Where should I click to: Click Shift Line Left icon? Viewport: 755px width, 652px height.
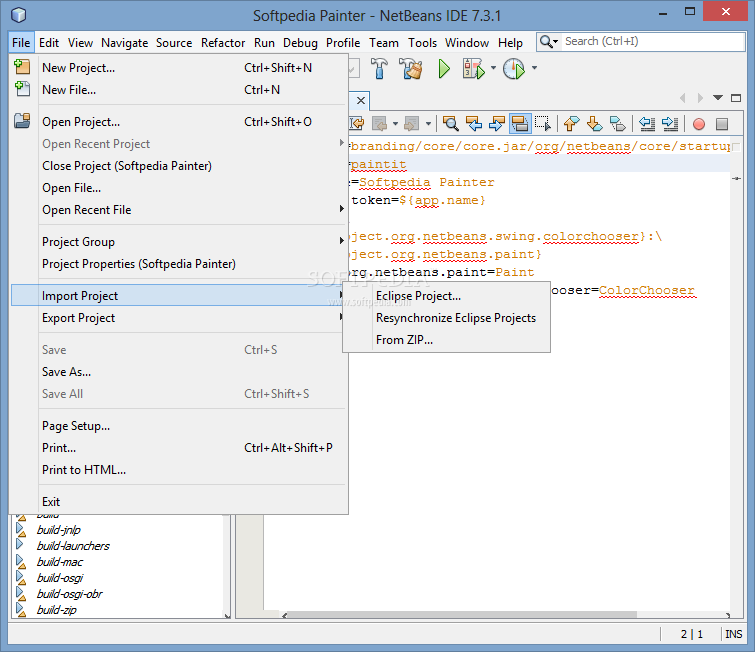point(647,124)
